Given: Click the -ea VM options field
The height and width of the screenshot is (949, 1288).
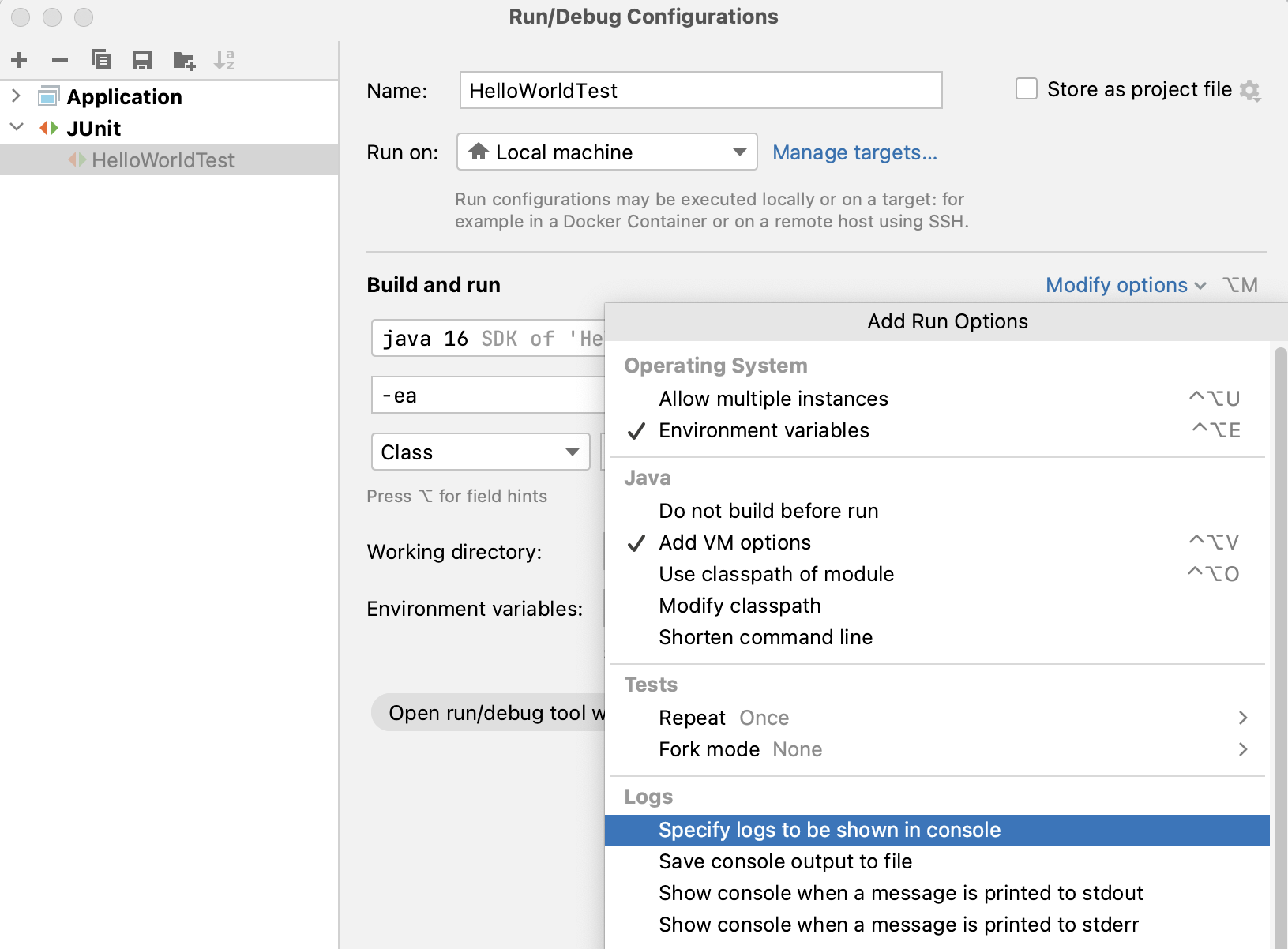Looking at the screenshot, I should pos(489,395).
